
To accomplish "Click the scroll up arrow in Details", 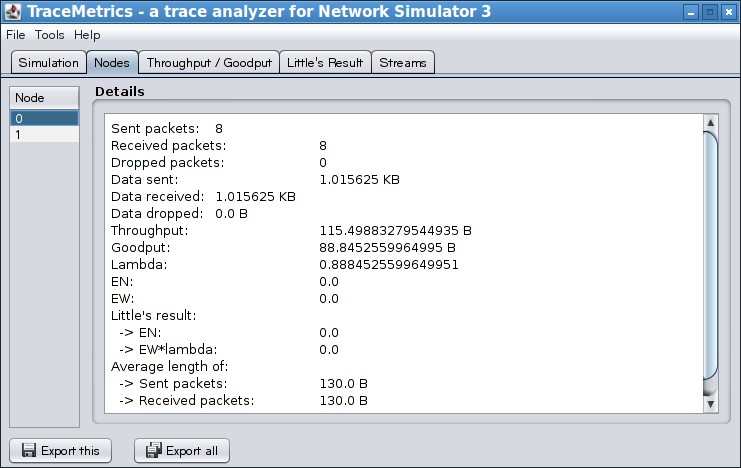I will tap(710, 123).
